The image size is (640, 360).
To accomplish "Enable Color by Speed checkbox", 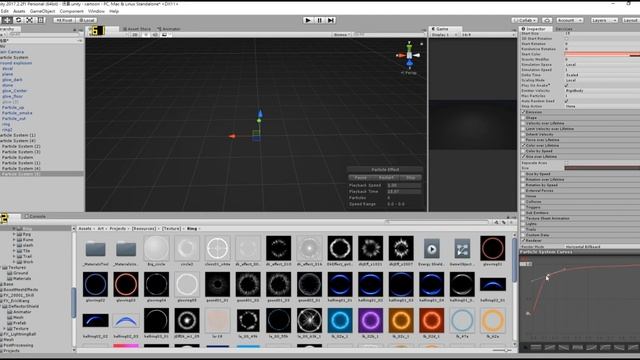I will click(523, 151).
